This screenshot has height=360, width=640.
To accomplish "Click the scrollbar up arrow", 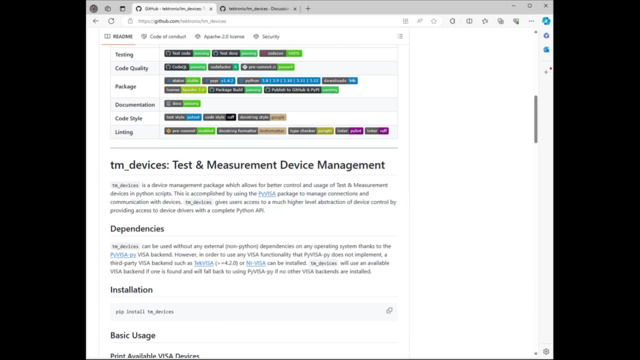I will click(536, 32).
